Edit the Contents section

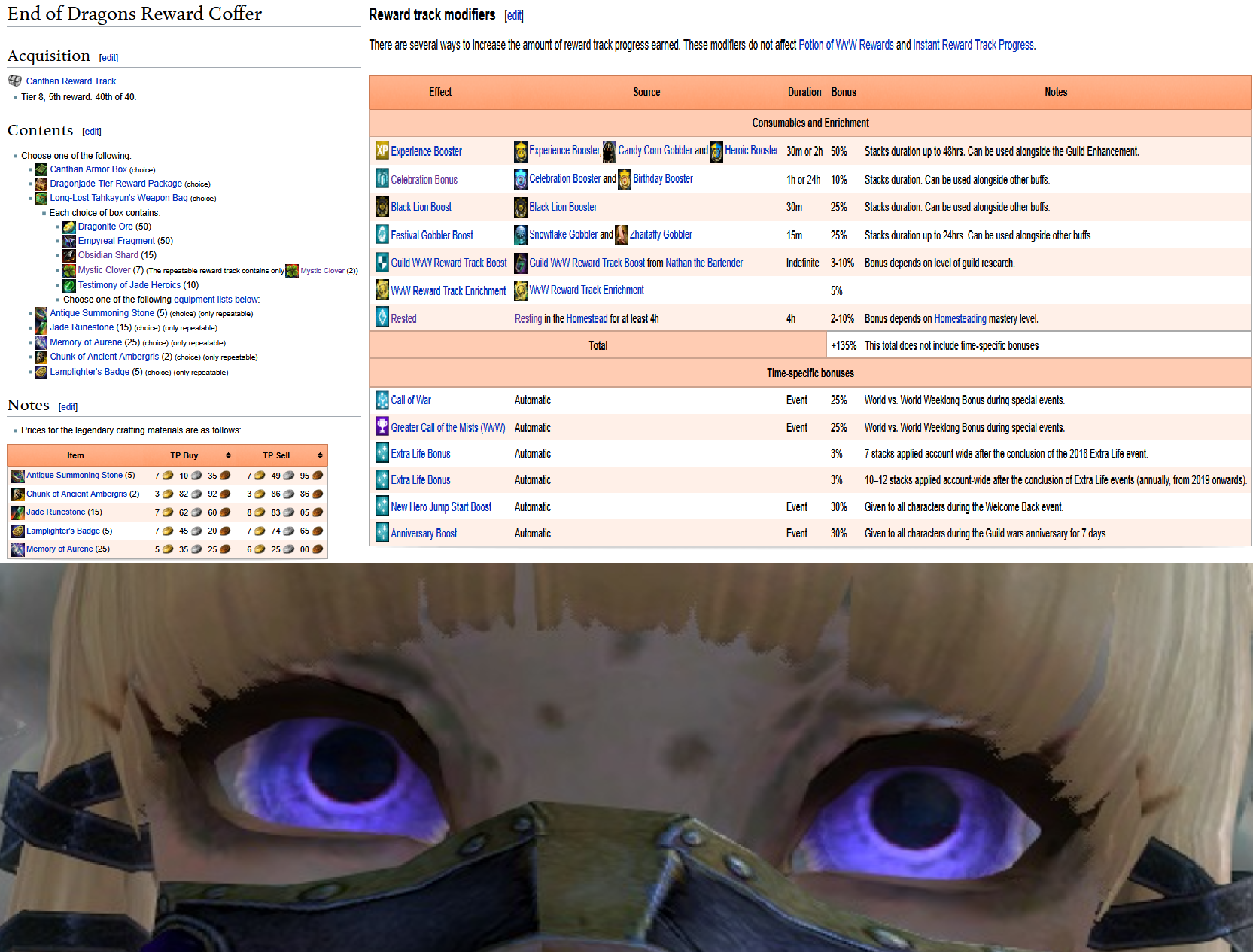[92, 132]
